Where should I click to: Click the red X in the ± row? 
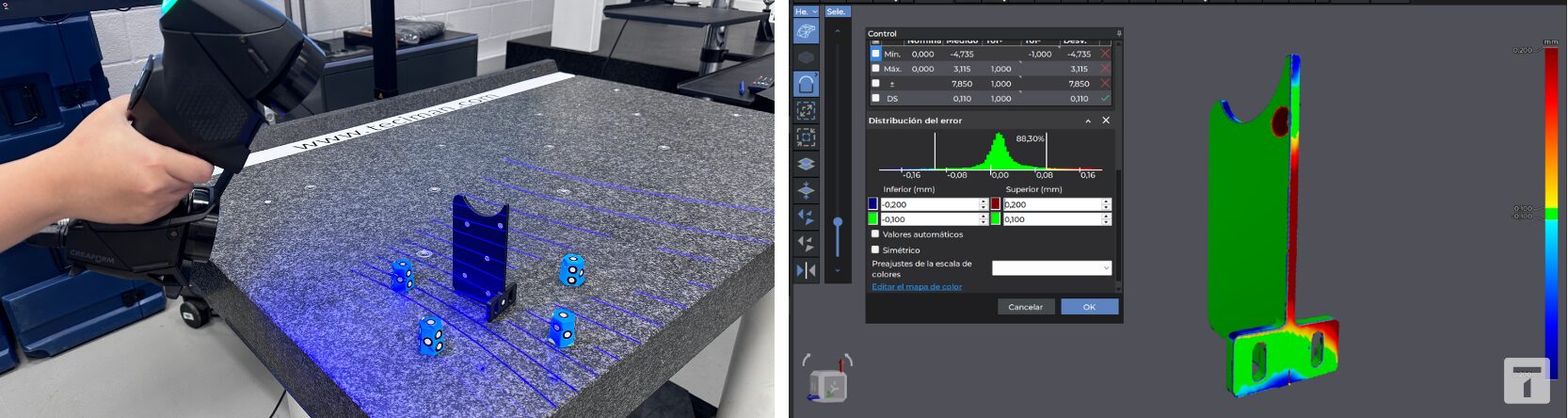[x=1105, y=84]
